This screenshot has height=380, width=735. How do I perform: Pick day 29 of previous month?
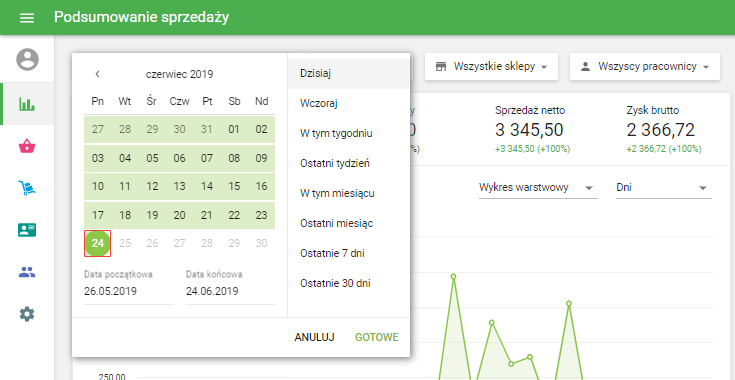click(x=152, y=130)
